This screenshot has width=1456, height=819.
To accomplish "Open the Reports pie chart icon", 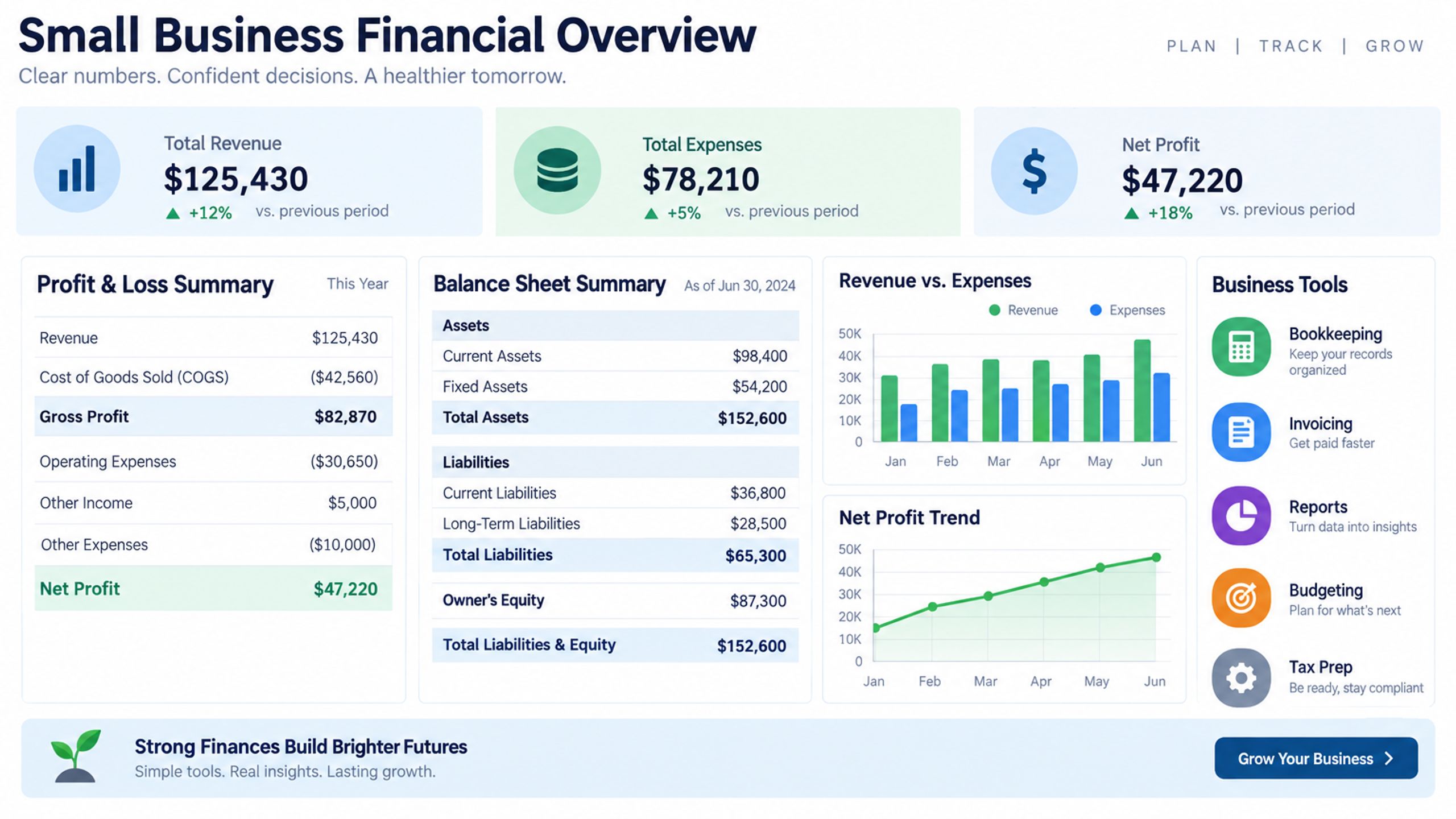I will click(1241, 515).
